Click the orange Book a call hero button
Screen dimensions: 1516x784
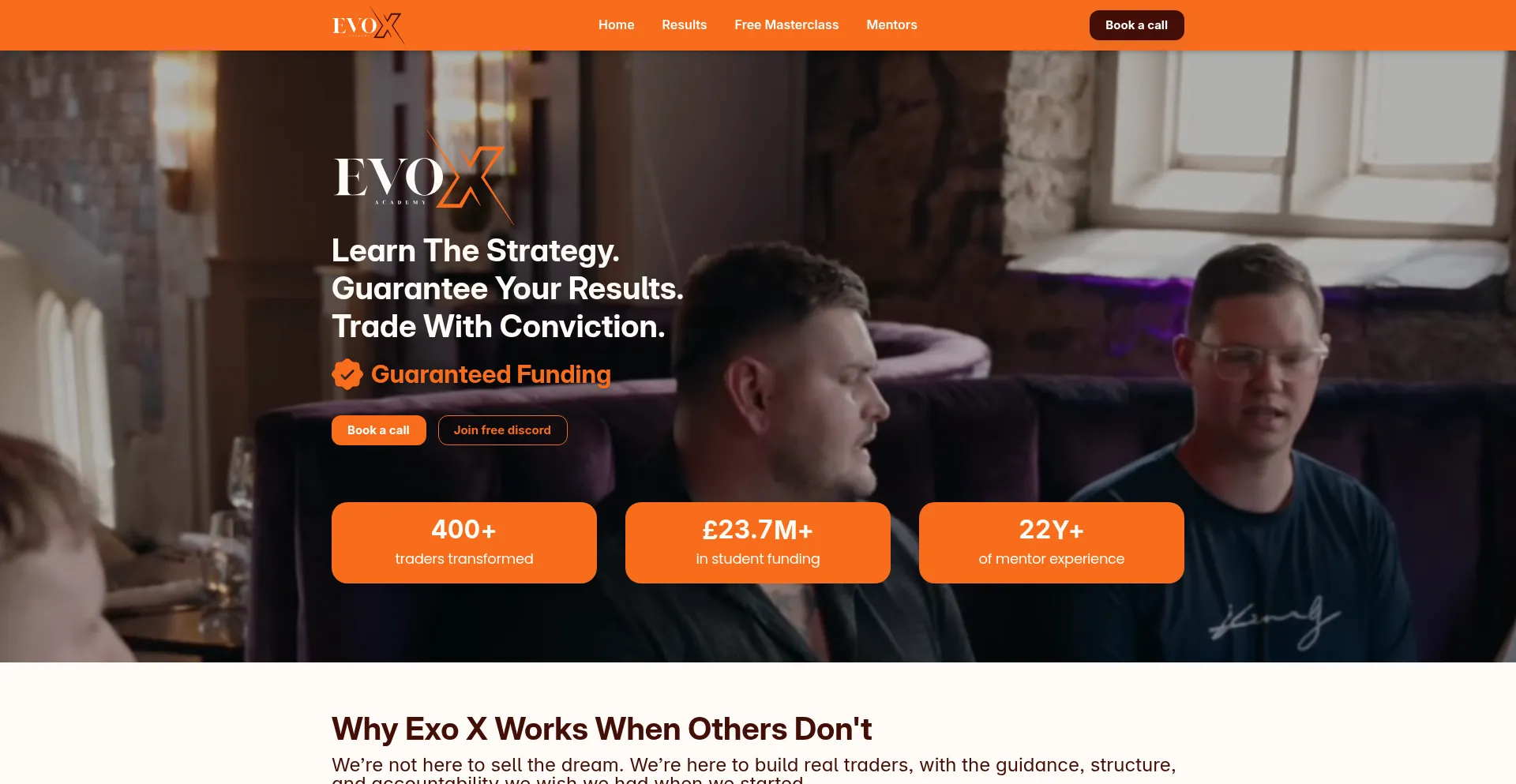coord(378,430)
